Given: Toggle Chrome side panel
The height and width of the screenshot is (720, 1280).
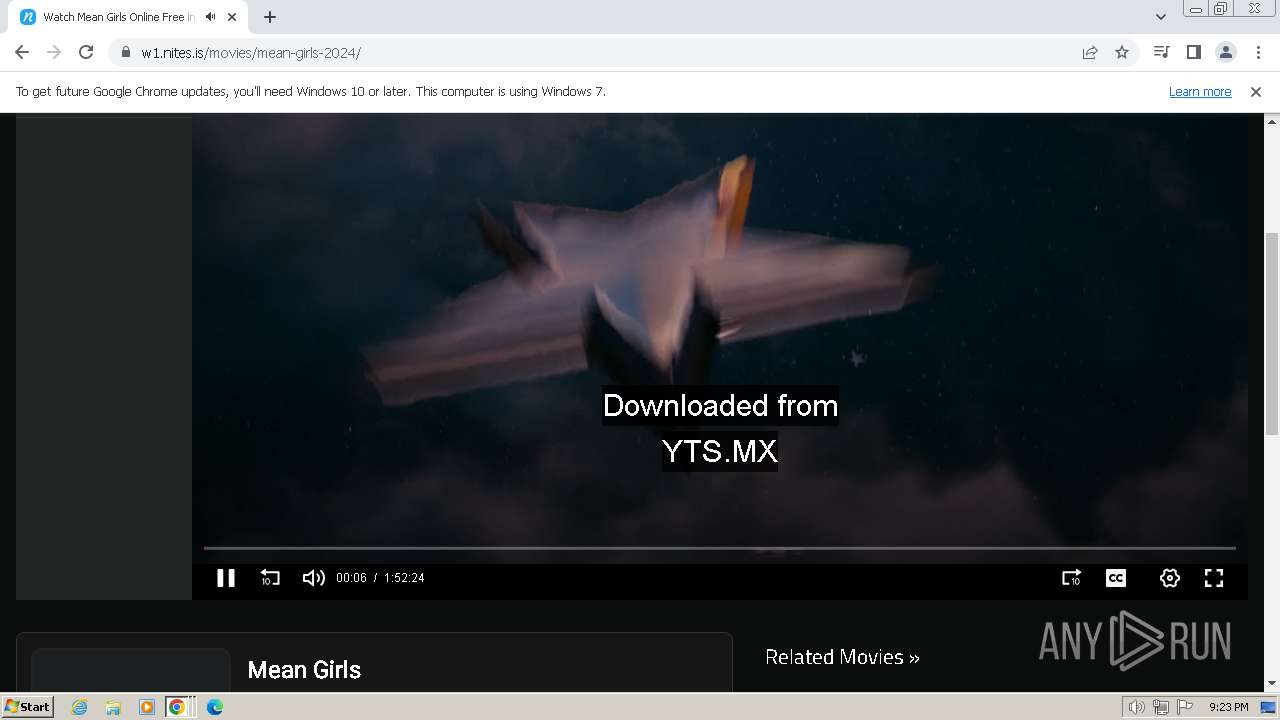Looking at the screenshot, I should click(x=1193, y=52).
